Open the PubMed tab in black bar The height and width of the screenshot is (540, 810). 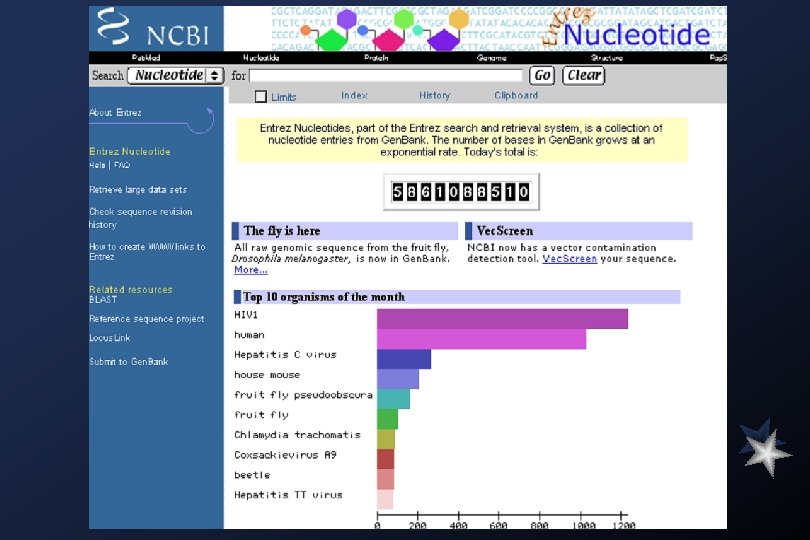(x=146, y=58)
